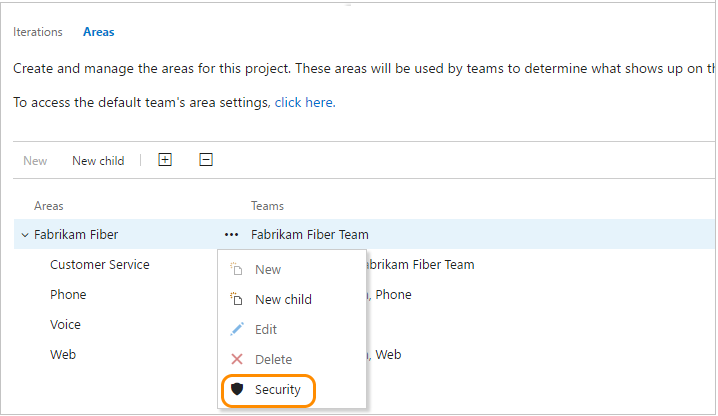This screenshot has width=718, height=416.
Task: Click the greyed-out New toolbar button
Action: click(x=35, y=161)
